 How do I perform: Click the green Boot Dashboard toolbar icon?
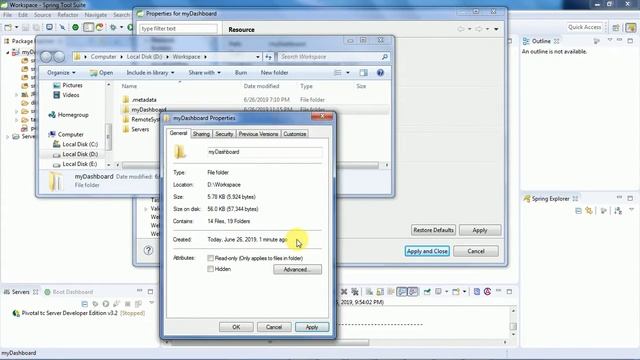point(76,27)
